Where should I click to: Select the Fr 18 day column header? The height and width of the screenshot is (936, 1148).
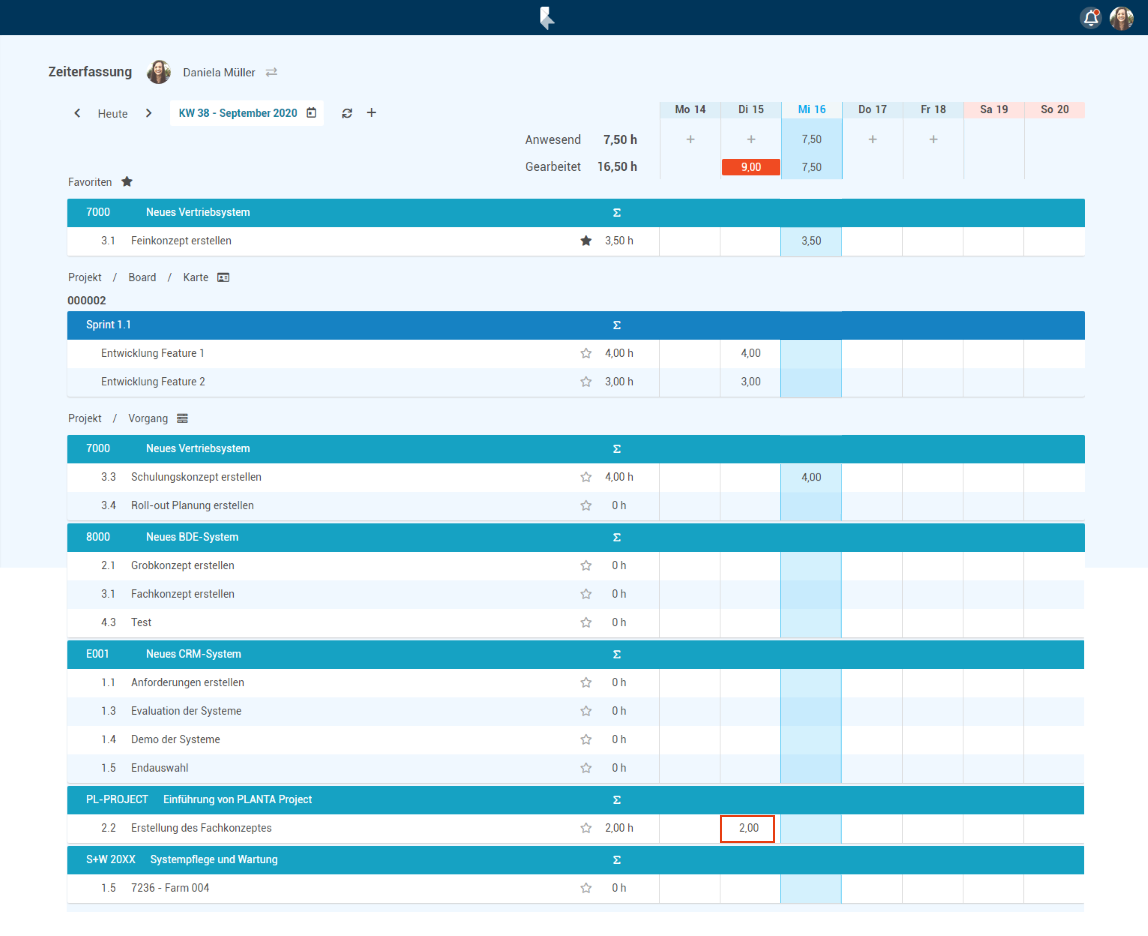point(933,109)
